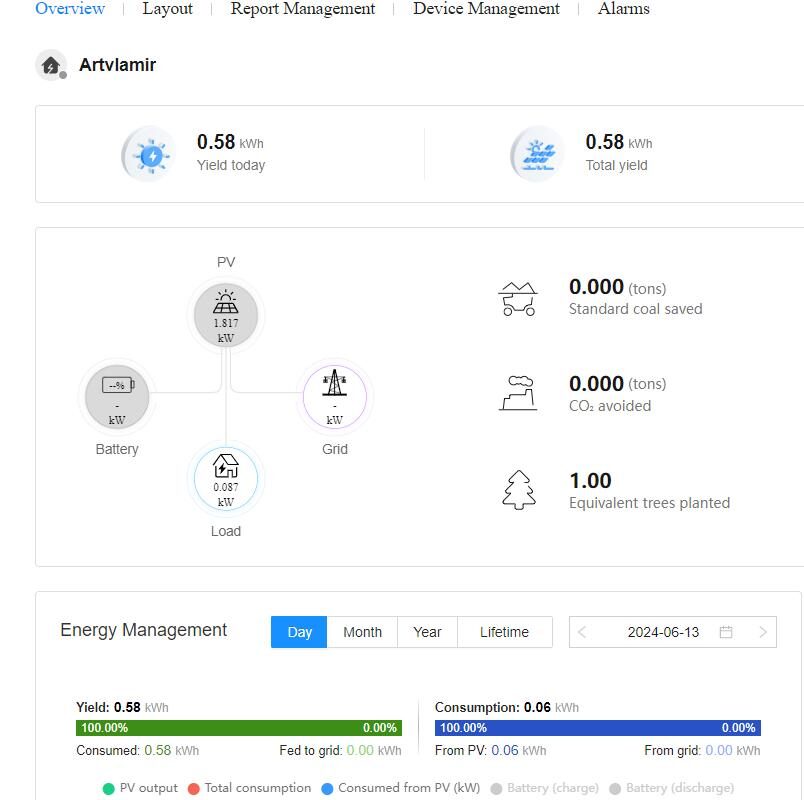Click the Total yield icon
Screen dimensions: 804x800
[x=537, y=154]
